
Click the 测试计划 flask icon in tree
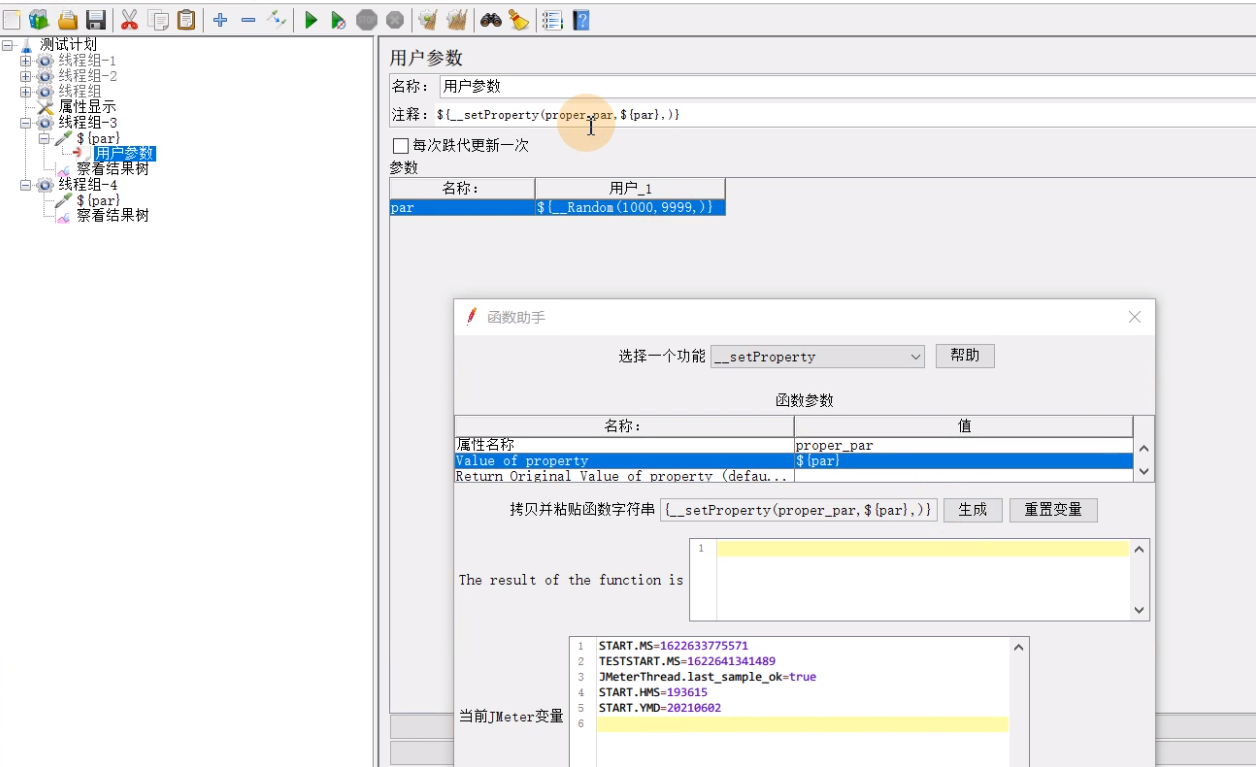(x=27, y=45)
